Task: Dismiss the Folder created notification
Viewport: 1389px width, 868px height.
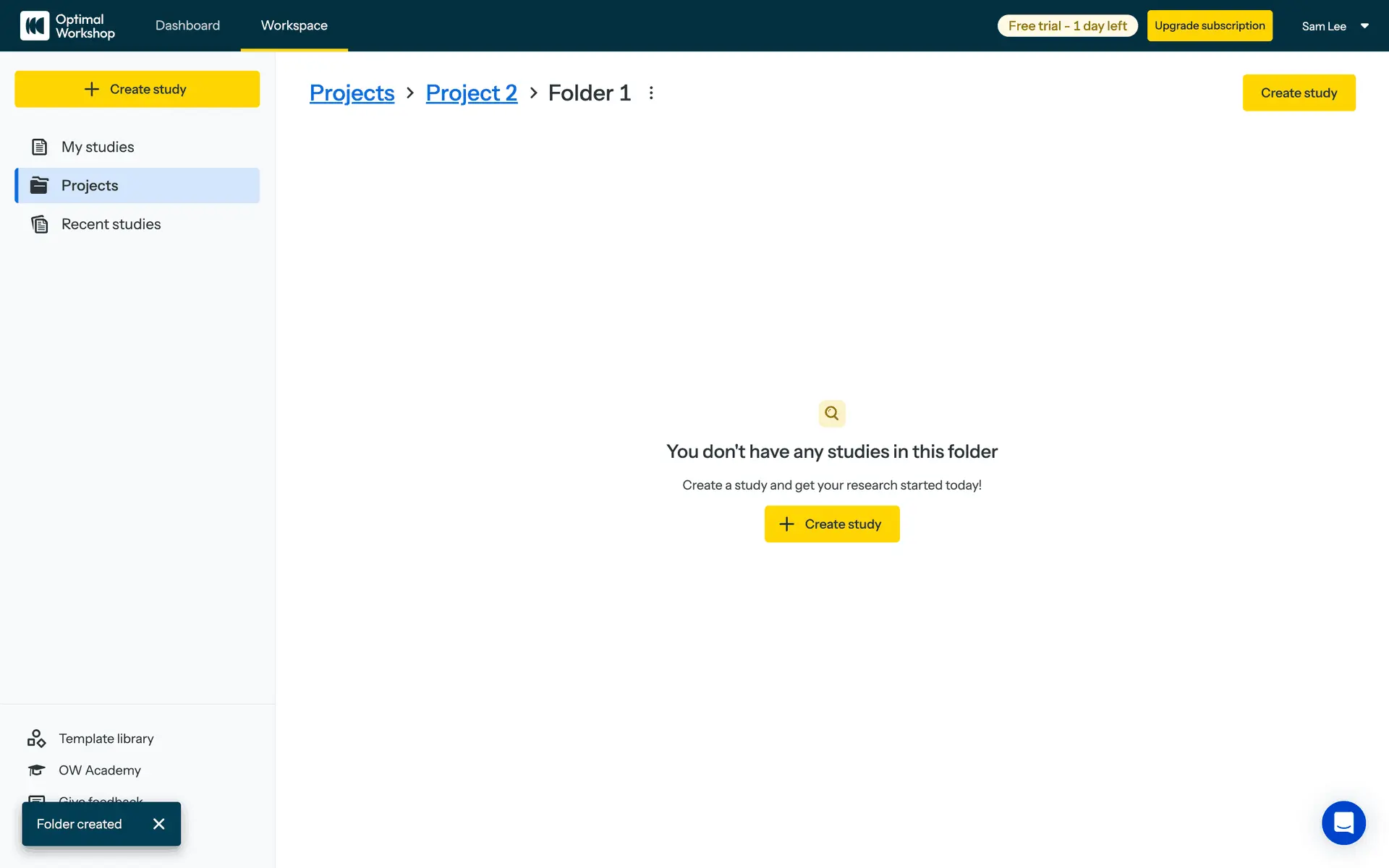Action: pos(159,824)
